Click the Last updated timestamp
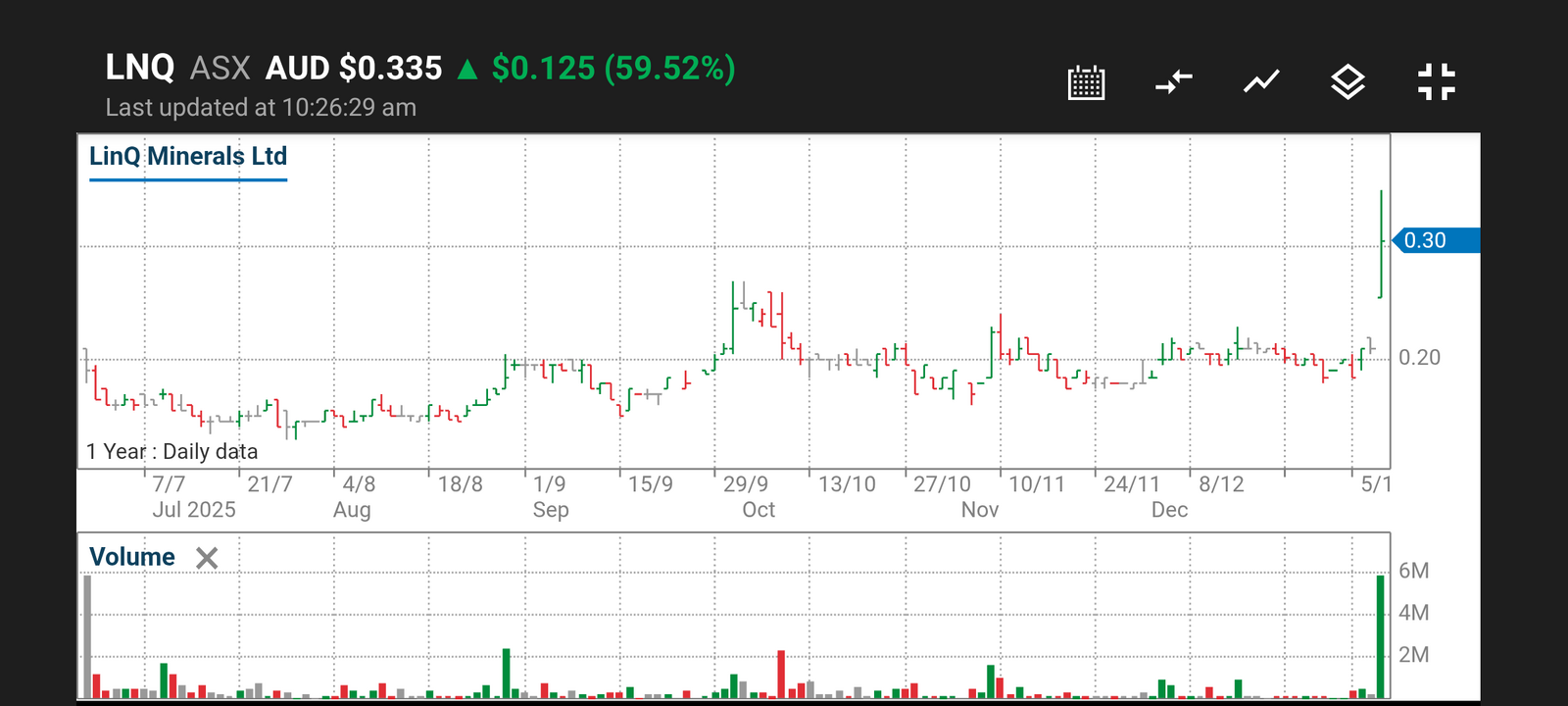 (x=261, y=107)
